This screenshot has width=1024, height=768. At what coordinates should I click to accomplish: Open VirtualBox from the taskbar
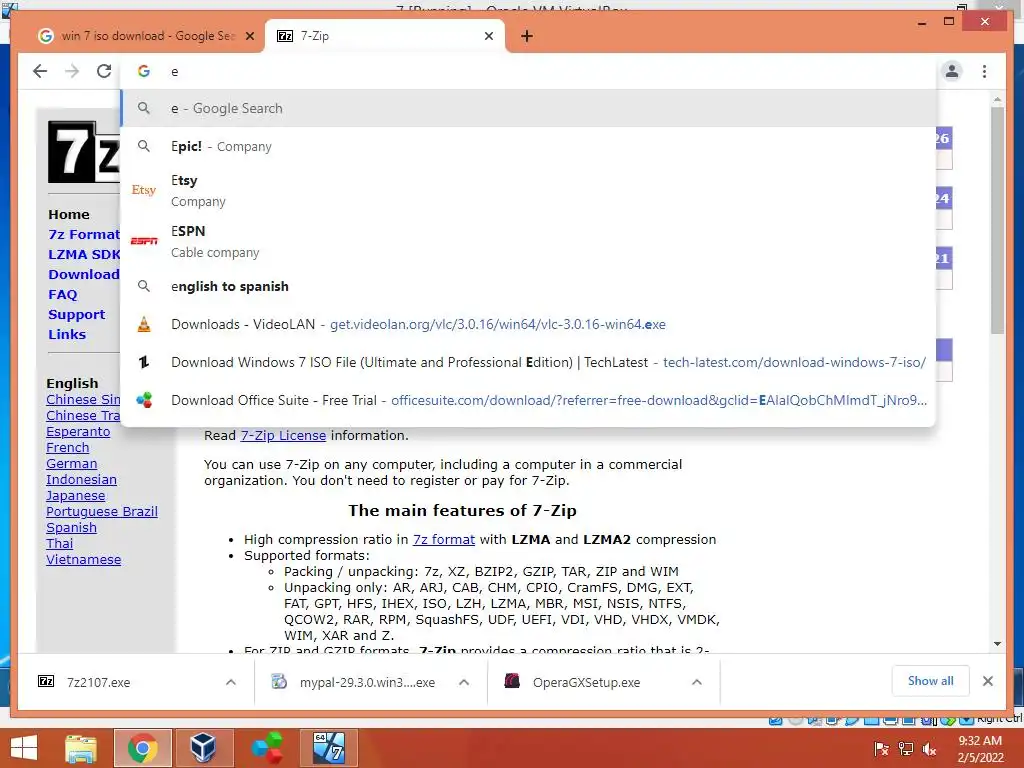tap(203, 748)
